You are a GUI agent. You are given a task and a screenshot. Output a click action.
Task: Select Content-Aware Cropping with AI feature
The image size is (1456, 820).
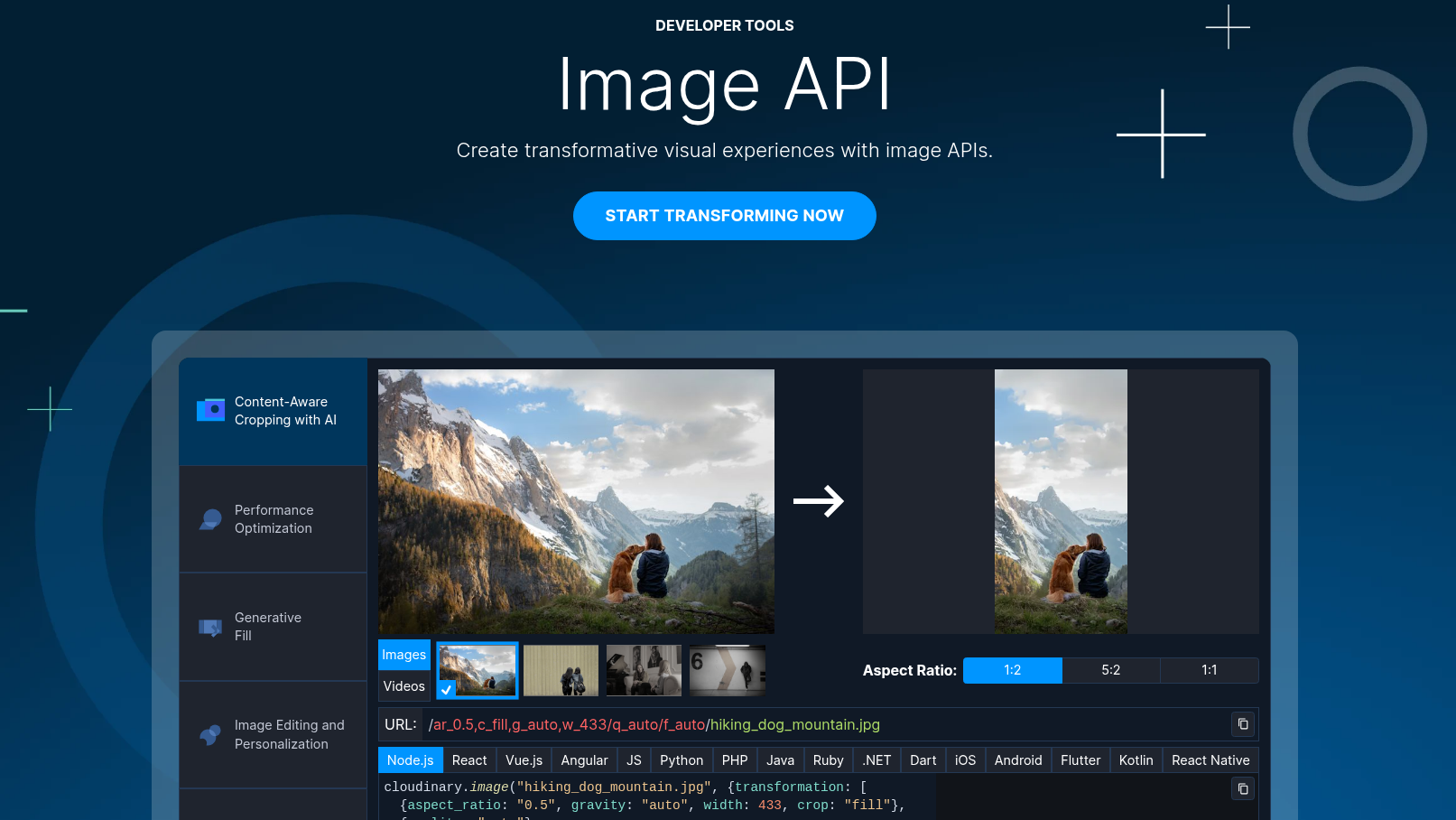click(273, 411)
